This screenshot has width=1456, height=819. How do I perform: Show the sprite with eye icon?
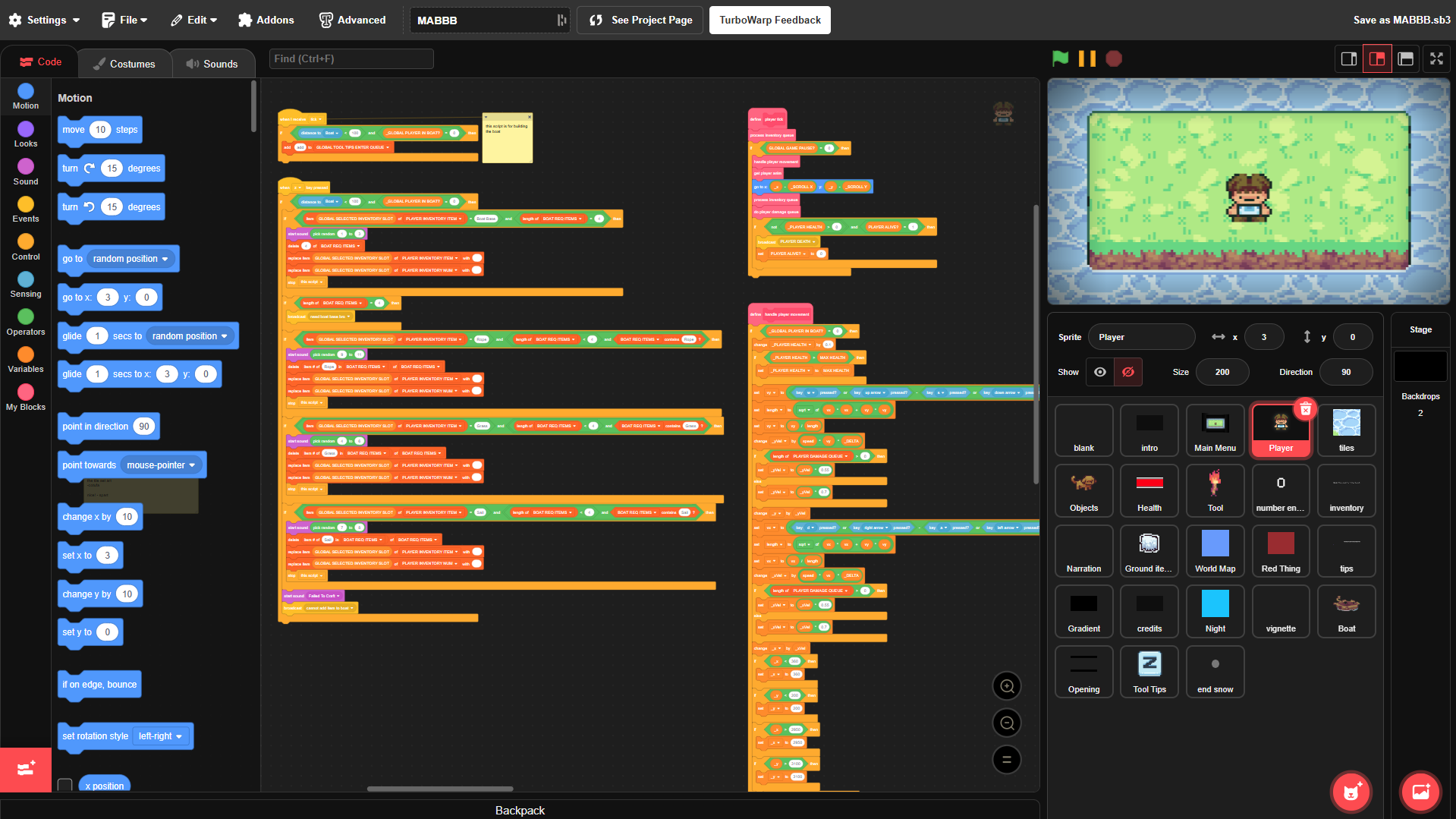1100,372
